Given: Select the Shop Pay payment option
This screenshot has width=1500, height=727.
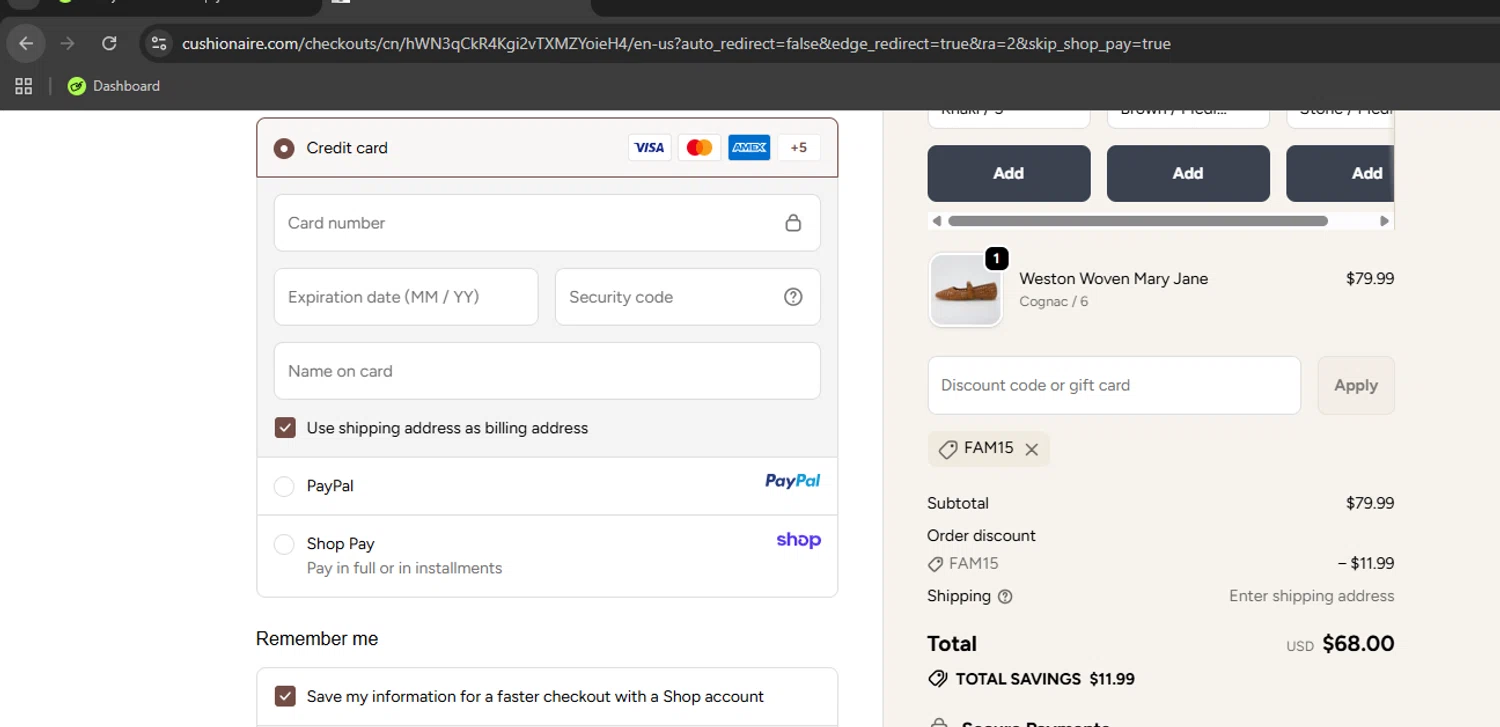Looking at the screenshot, I should pyautogui.click(x=284, y=544).
